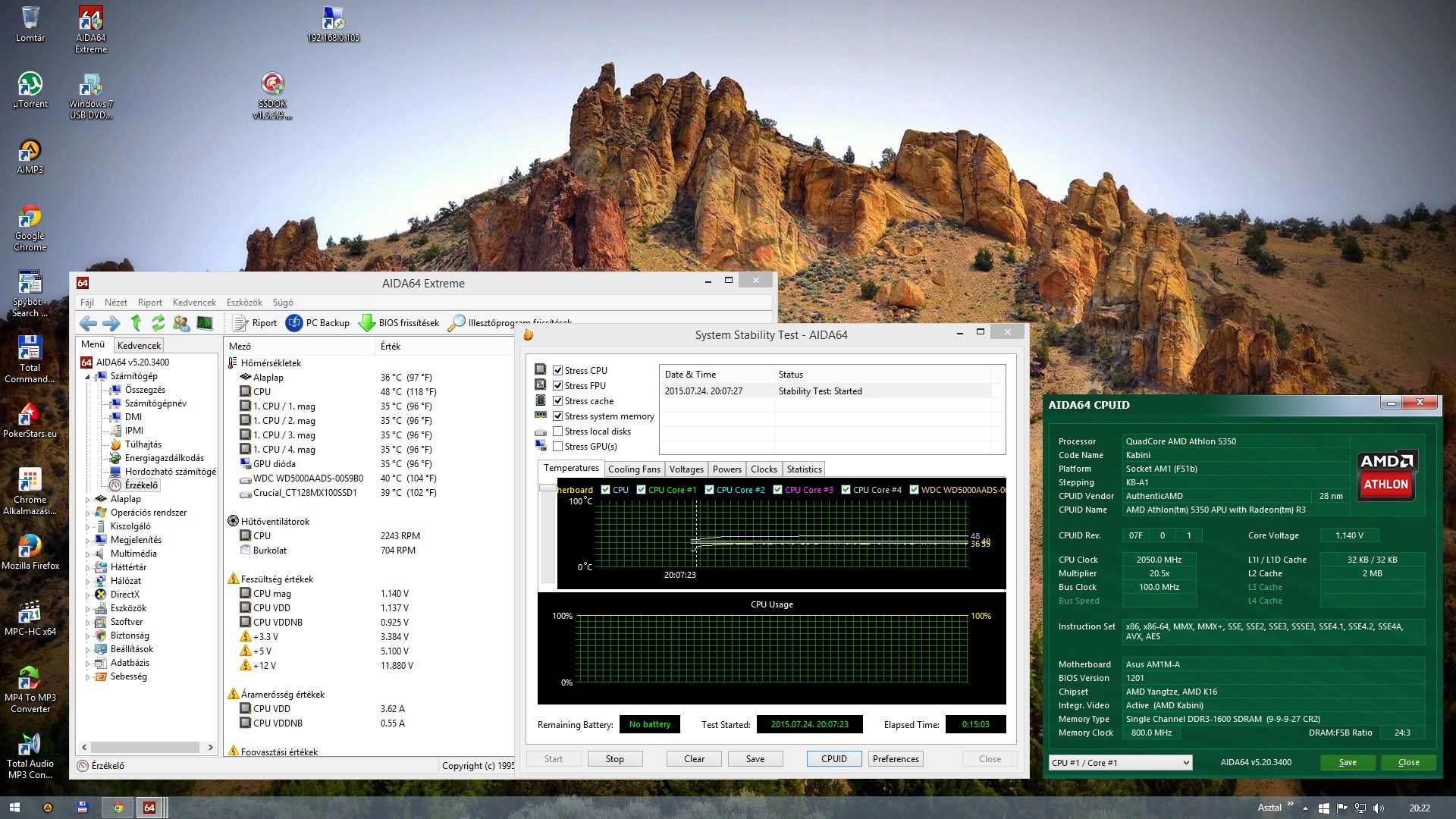The height and width of the screenshot is (819, 1456).
Task: Expand the Operációs rendszer tree node
Action: point(87,513)
